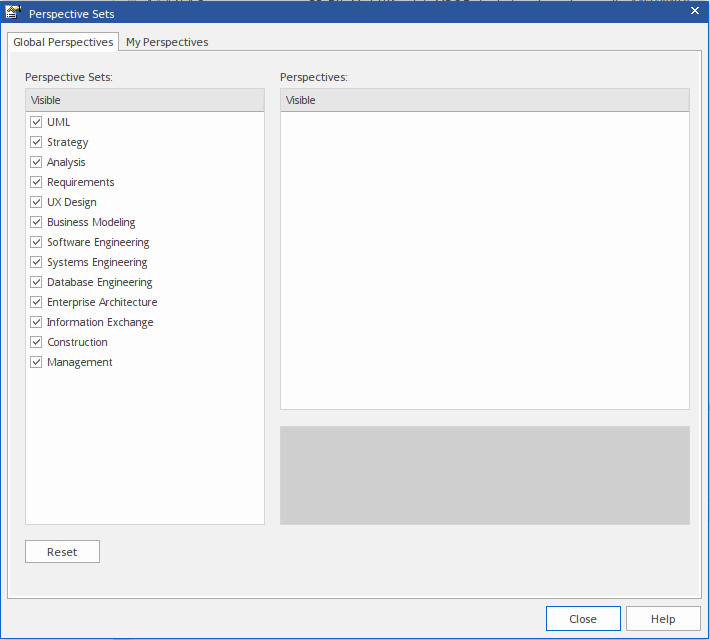
Task: Close the Perspective Sets dialog with X
Action: [695, 11]
